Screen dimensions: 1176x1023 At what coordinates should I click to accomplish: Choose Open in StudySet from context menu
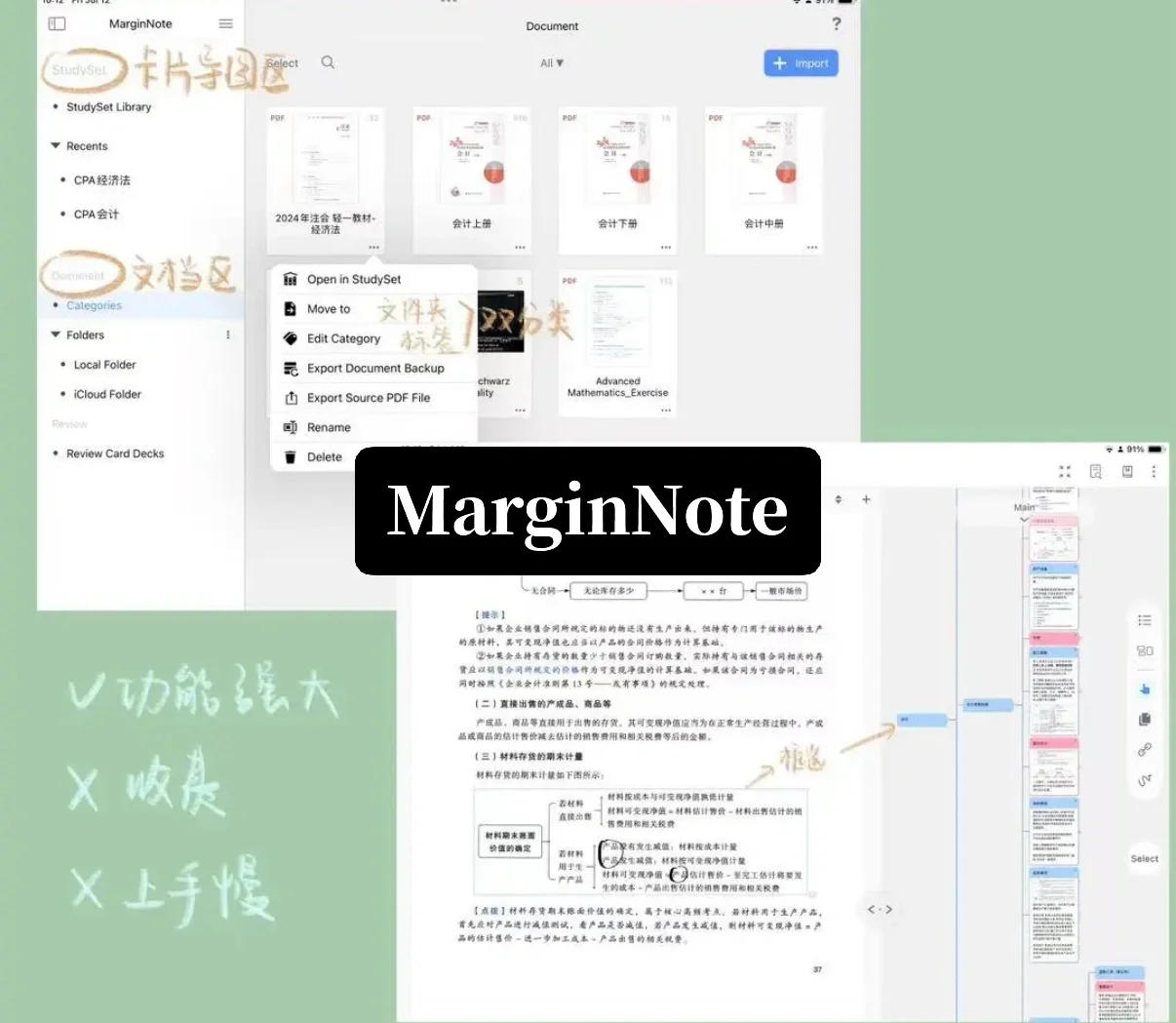tap(373, 279)
